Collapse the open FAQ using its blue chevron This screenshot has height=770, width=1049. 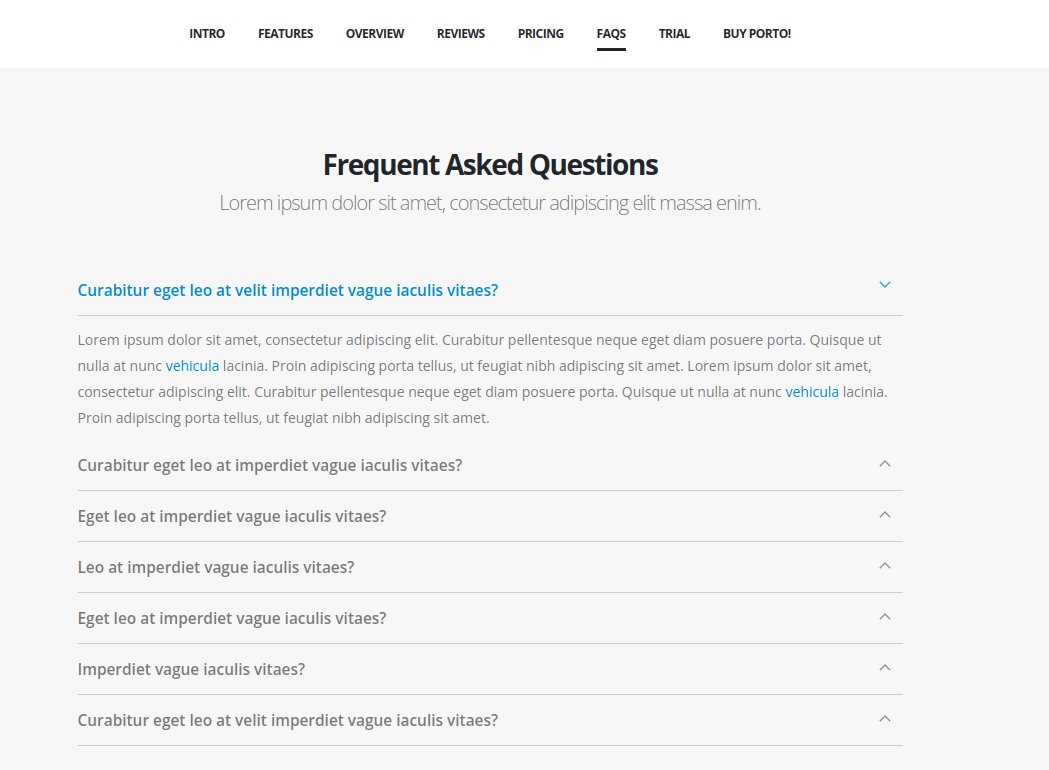point(884,285)
